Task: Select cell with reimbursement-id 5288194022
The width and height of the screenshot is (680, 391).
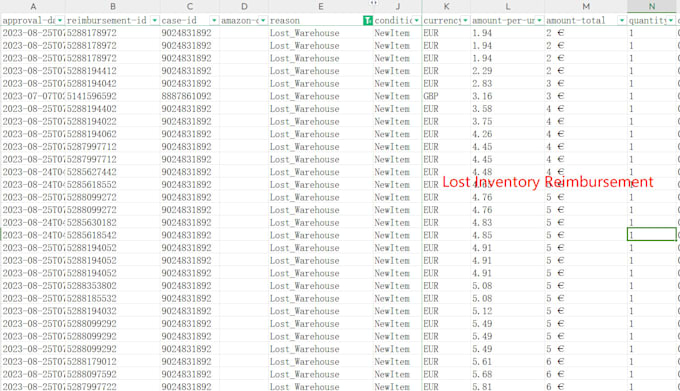Action: (x=113, y=121)
